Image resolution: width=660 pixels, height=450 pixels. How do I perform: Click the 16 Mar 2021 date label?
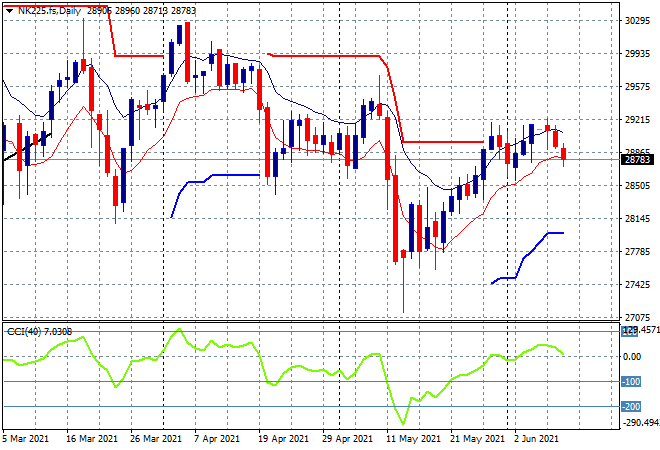[92, 439]
